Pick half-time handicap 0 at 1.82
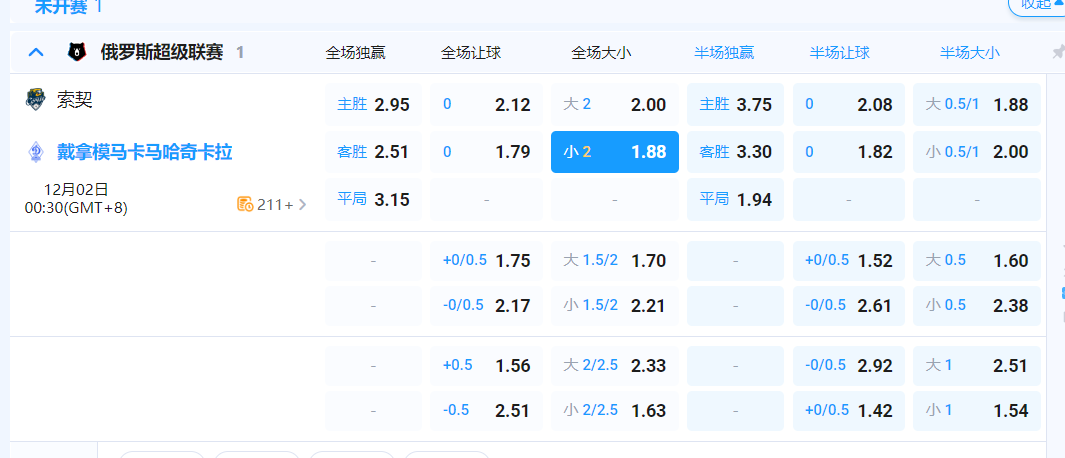 click(849, 152)
